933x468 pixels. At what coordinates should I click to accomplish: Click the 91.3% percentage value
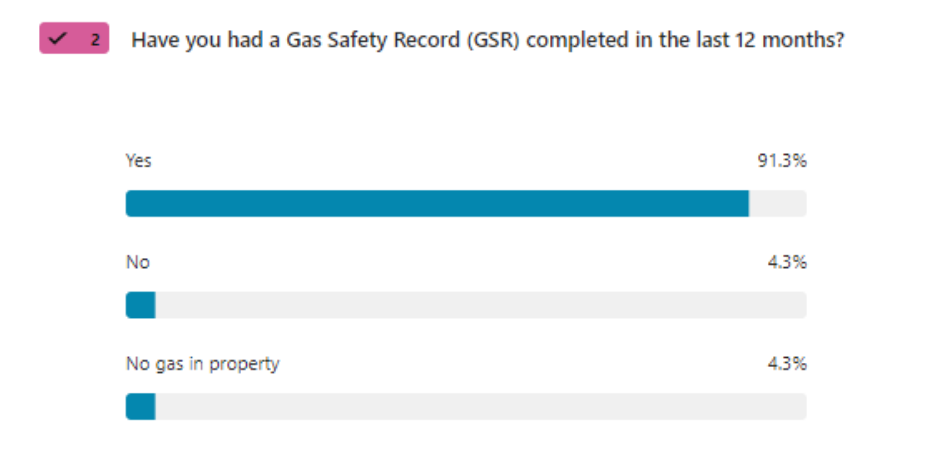click(x=781, y=160)
